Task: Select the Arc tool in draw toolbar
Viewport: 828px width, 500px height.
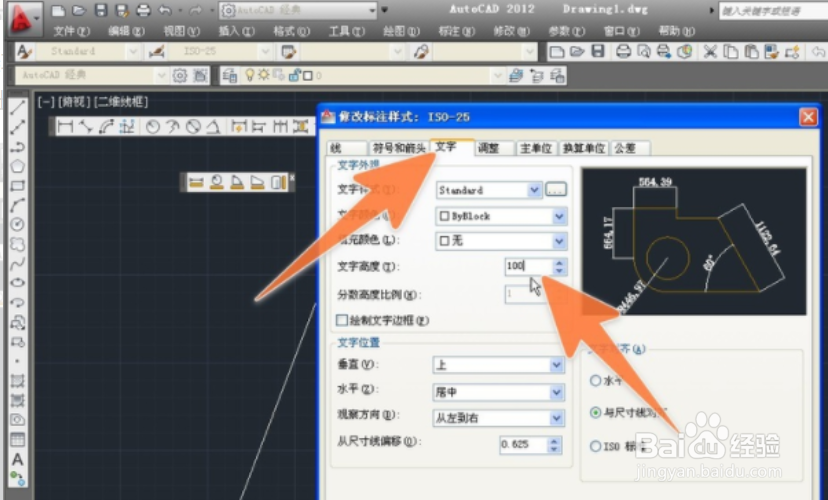Action: pyautogui.click(x=17, y=205)
